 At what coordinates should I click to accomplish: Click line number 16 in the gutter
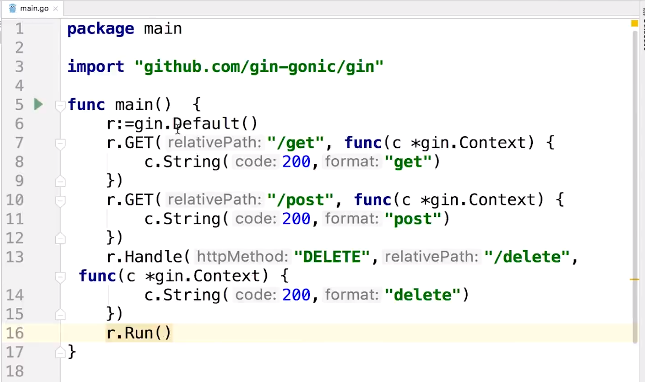pos(15,333)
